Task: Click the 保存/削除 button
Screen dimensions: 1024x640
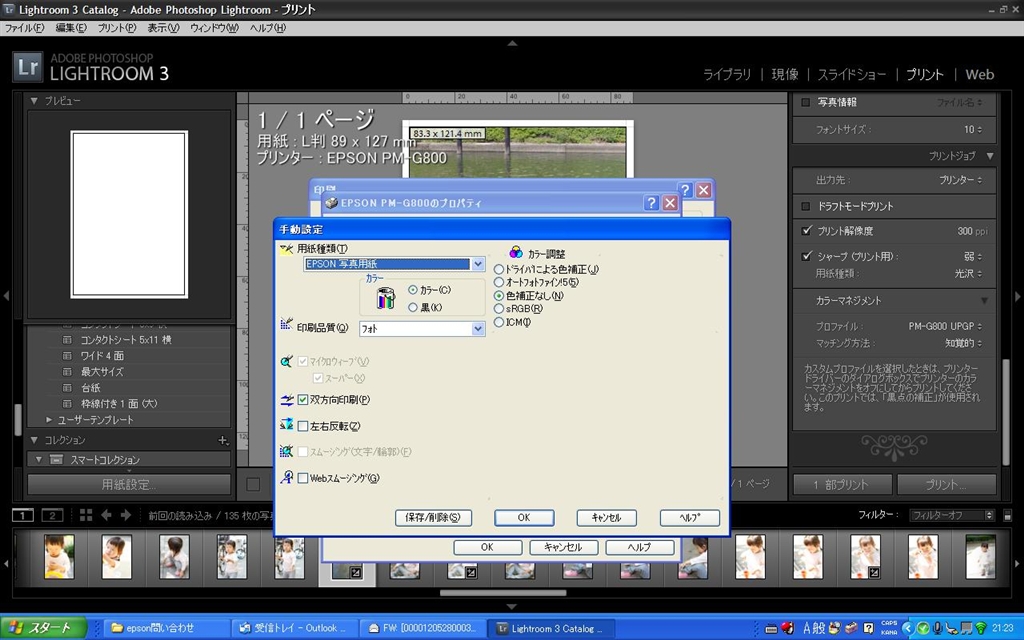Action: coord(433,518)
